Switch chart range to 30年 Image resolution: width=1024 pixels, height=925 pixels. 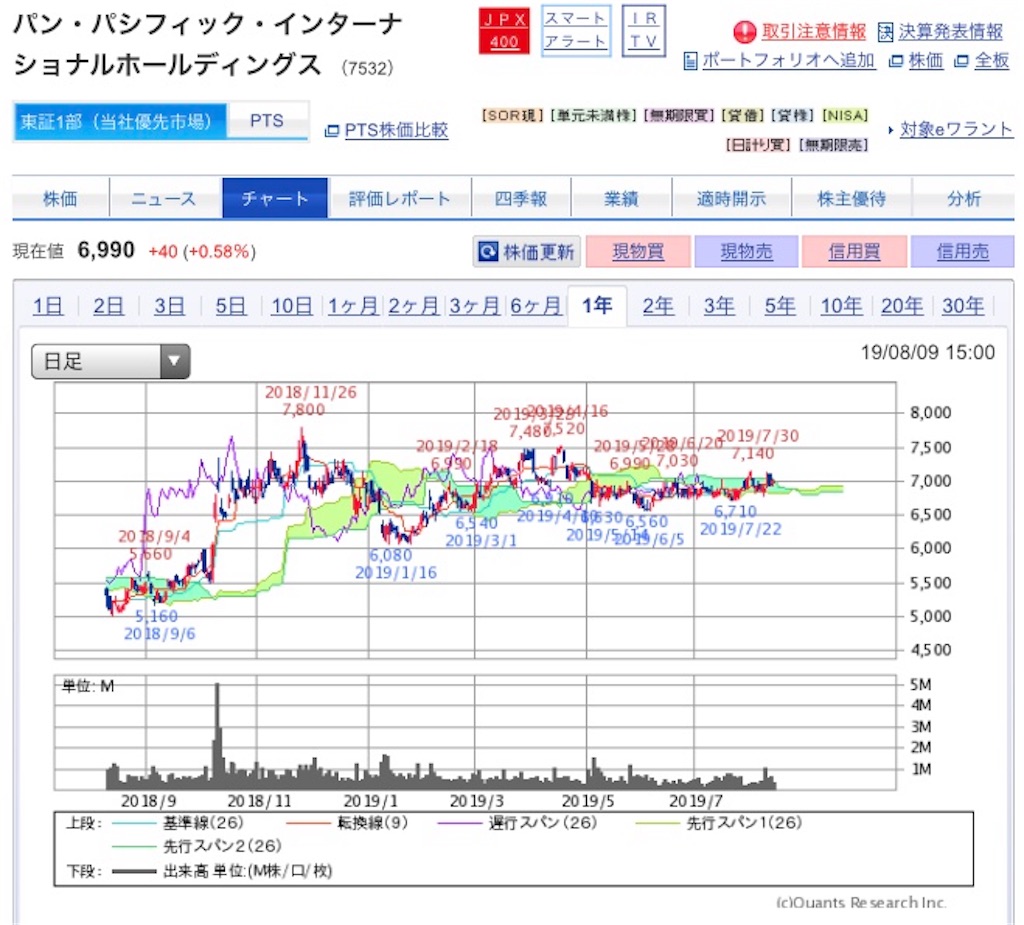tap(963, 306)
